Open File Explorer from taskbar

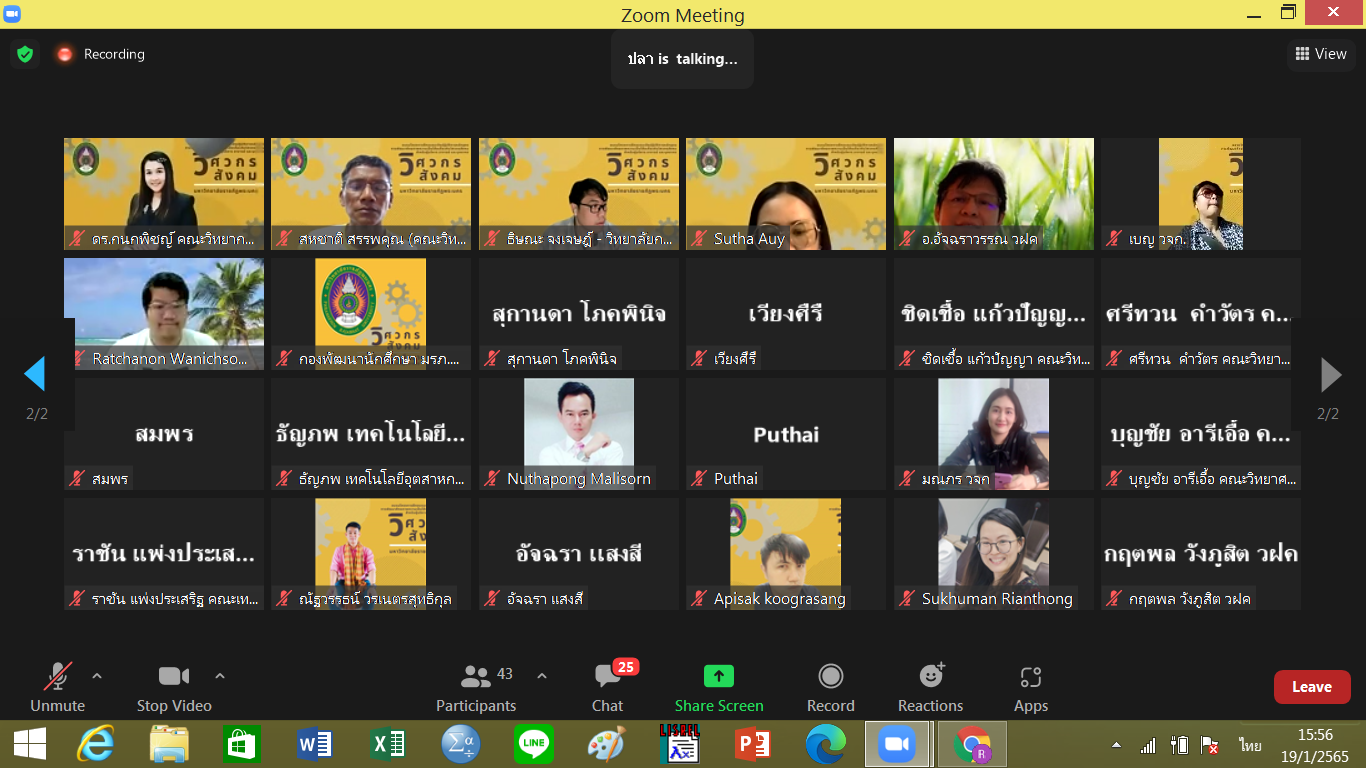[169, 744]
